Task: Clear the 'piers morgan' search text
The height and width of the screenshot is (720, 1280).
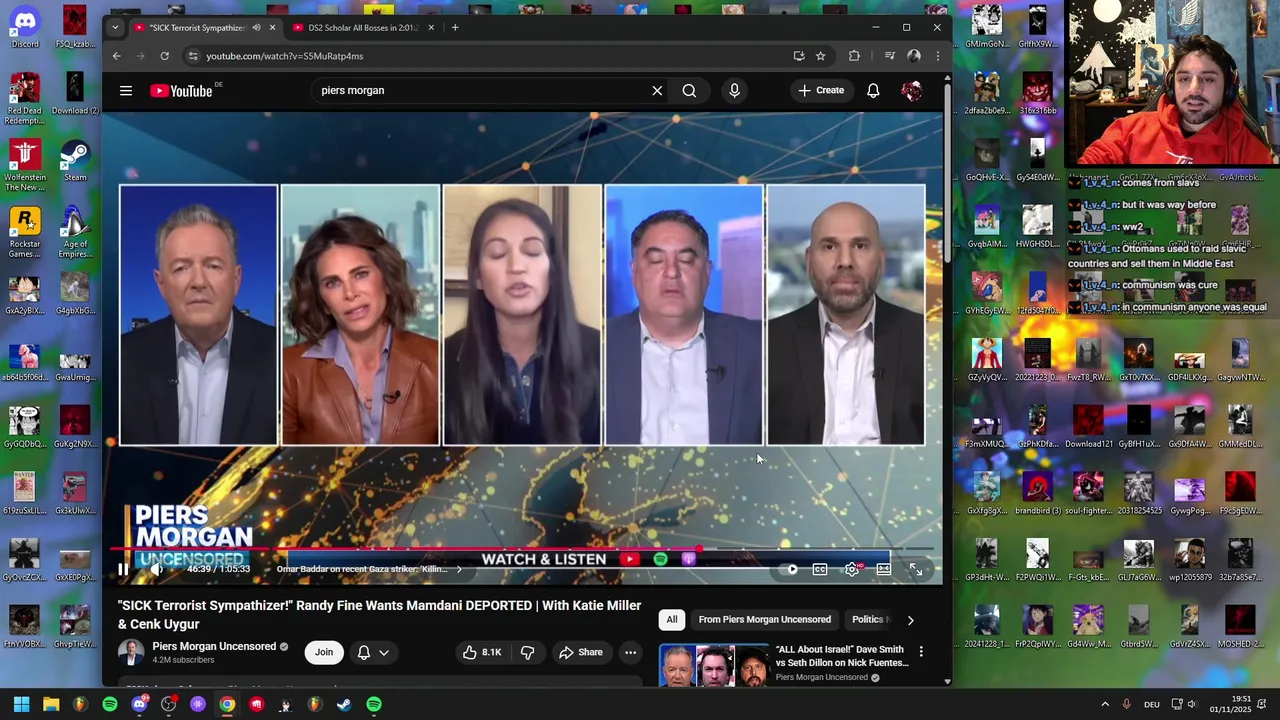Action: tap(657, 91)
